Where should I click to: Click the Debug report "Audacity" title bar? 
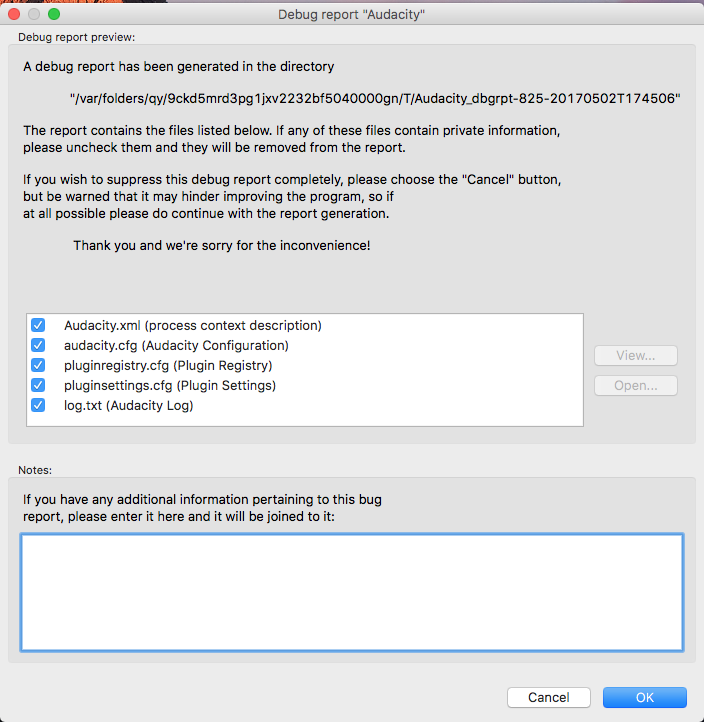pos(351,14)
